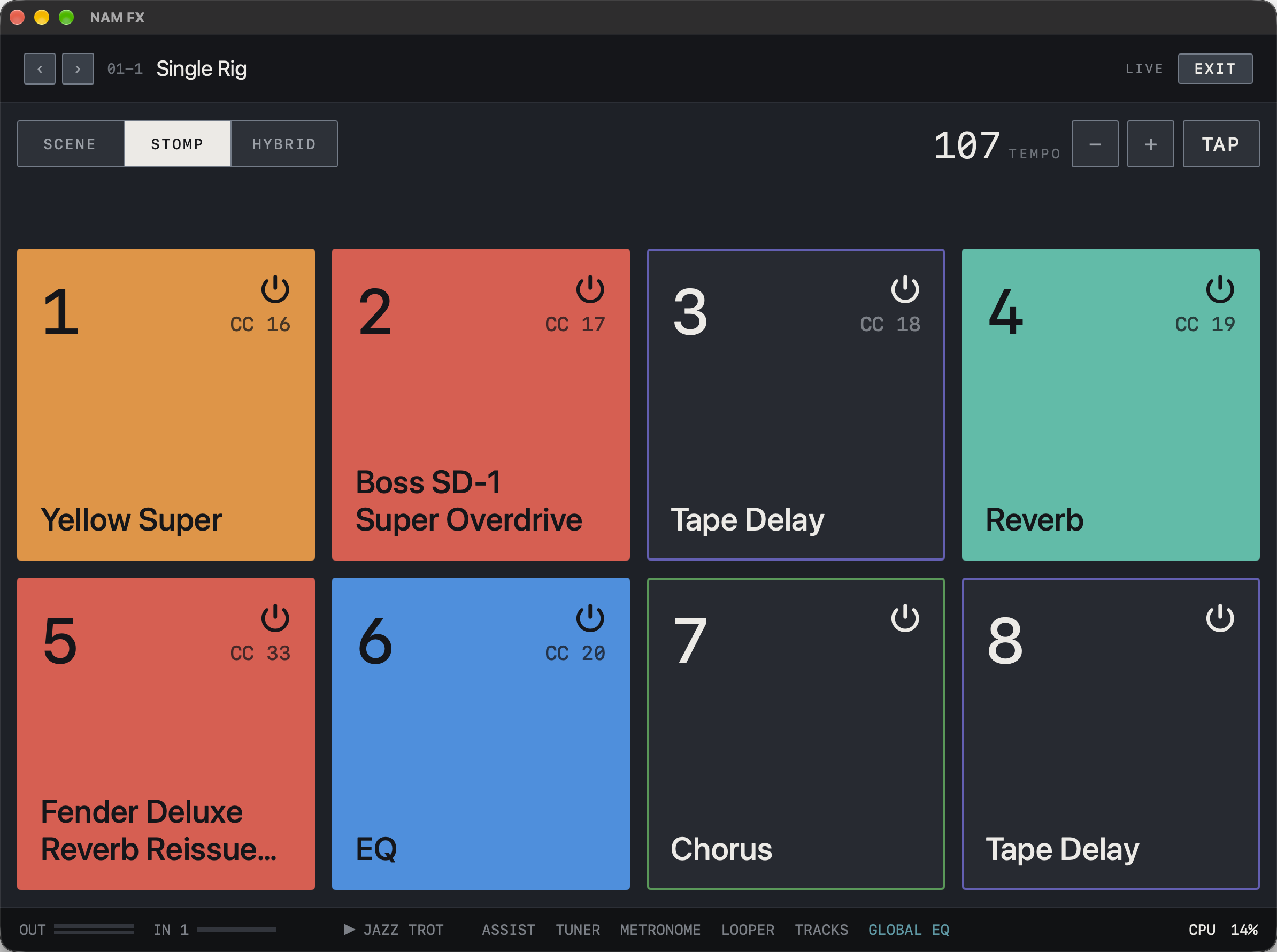Toggle power icon on EQ stomp
The image size is (1277, 952).
coord(590,618)
